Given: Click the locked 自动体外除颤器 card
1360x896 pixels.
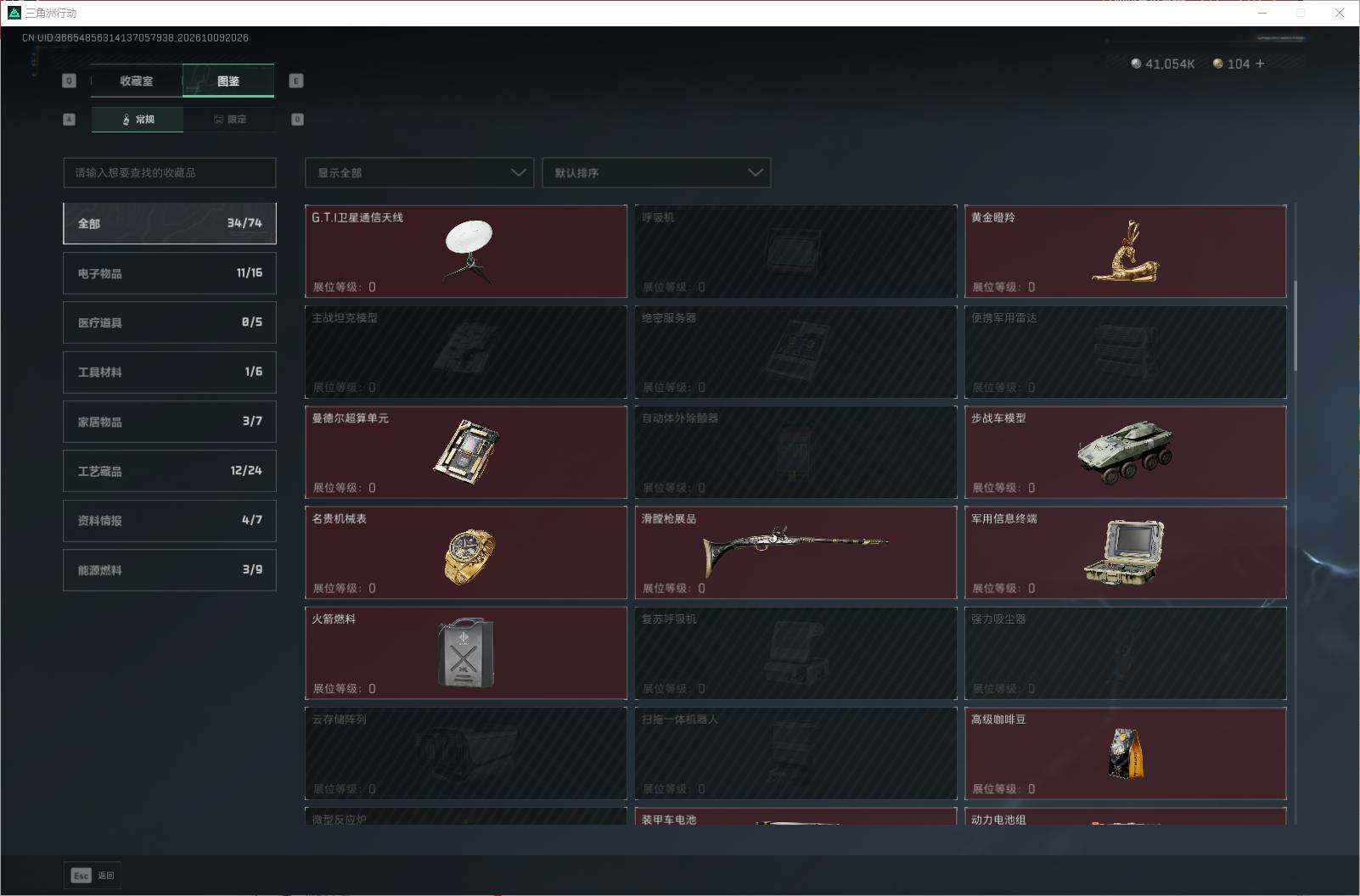Looking at the screenshot, I should point(795,452).
